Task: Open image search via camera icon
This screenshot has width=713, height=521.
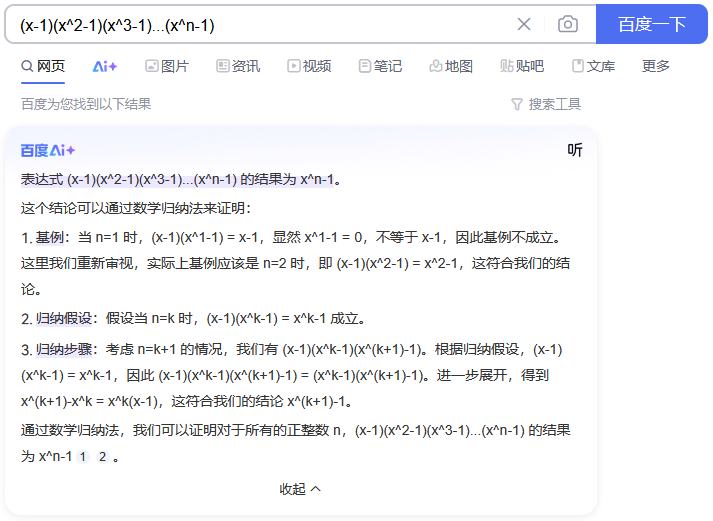Action: [567, 24]
